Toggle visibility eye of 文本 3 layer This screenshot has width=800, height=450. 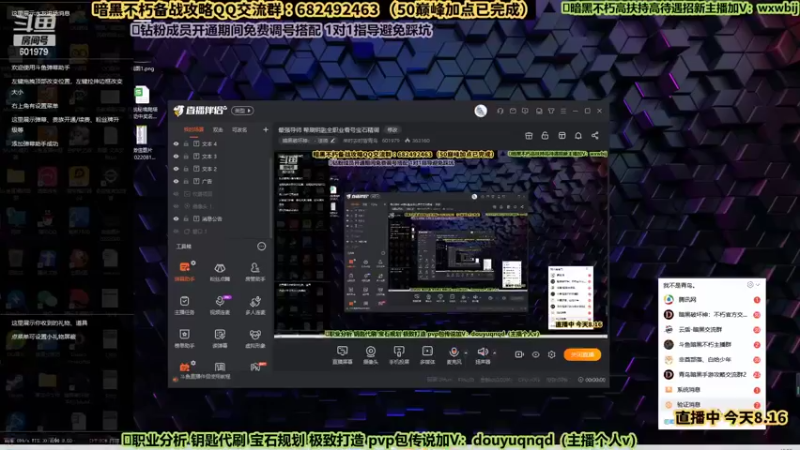coord(176,156)
